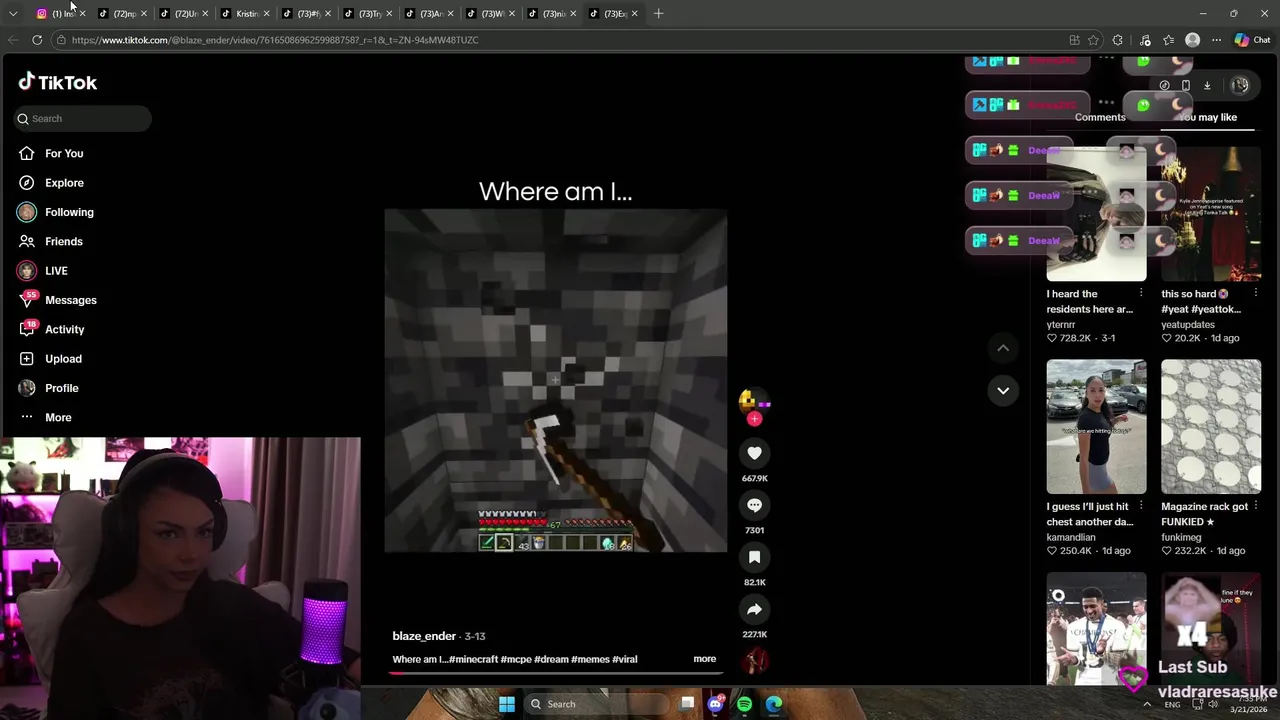The width and height of the screenshot is (1280, 720).
Task: Click the #minecraft hashtag
Action: point(473,659)
